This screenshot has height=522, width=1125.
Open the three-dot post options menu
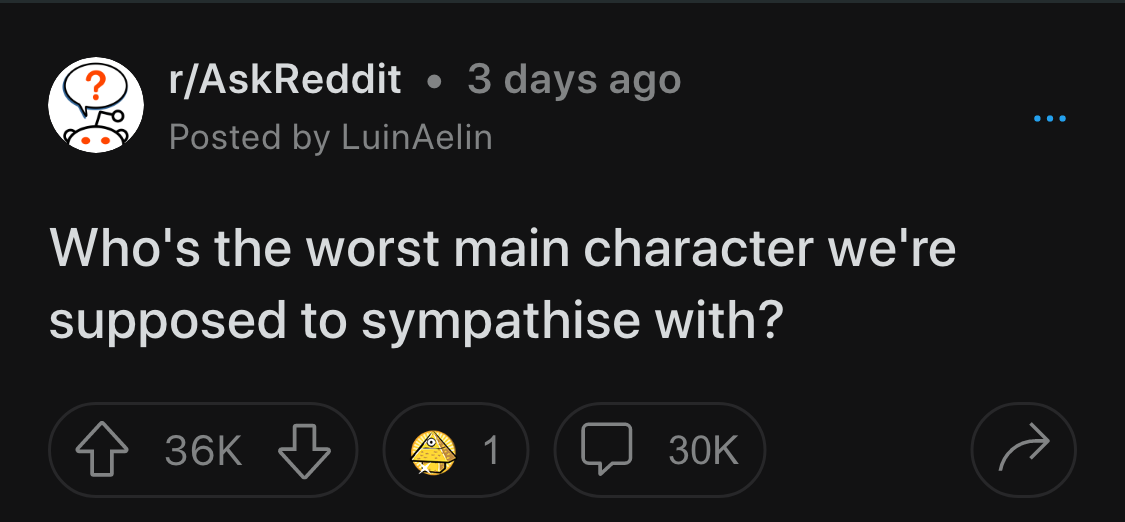coord(1050,118)
